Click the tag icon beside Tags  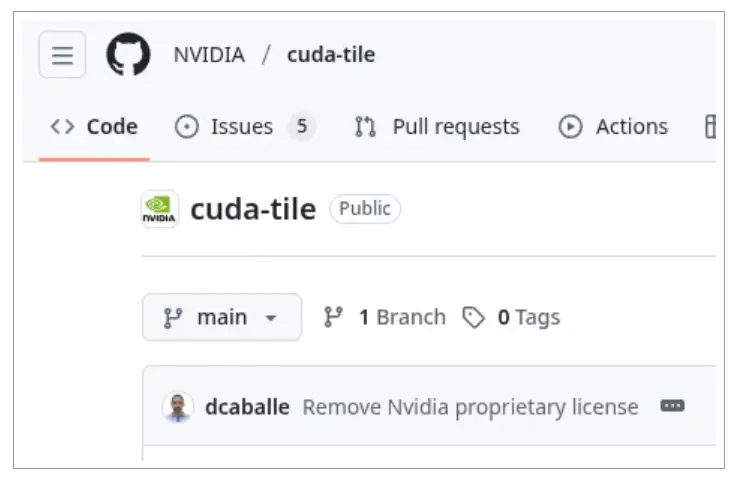tap(473, 317)
